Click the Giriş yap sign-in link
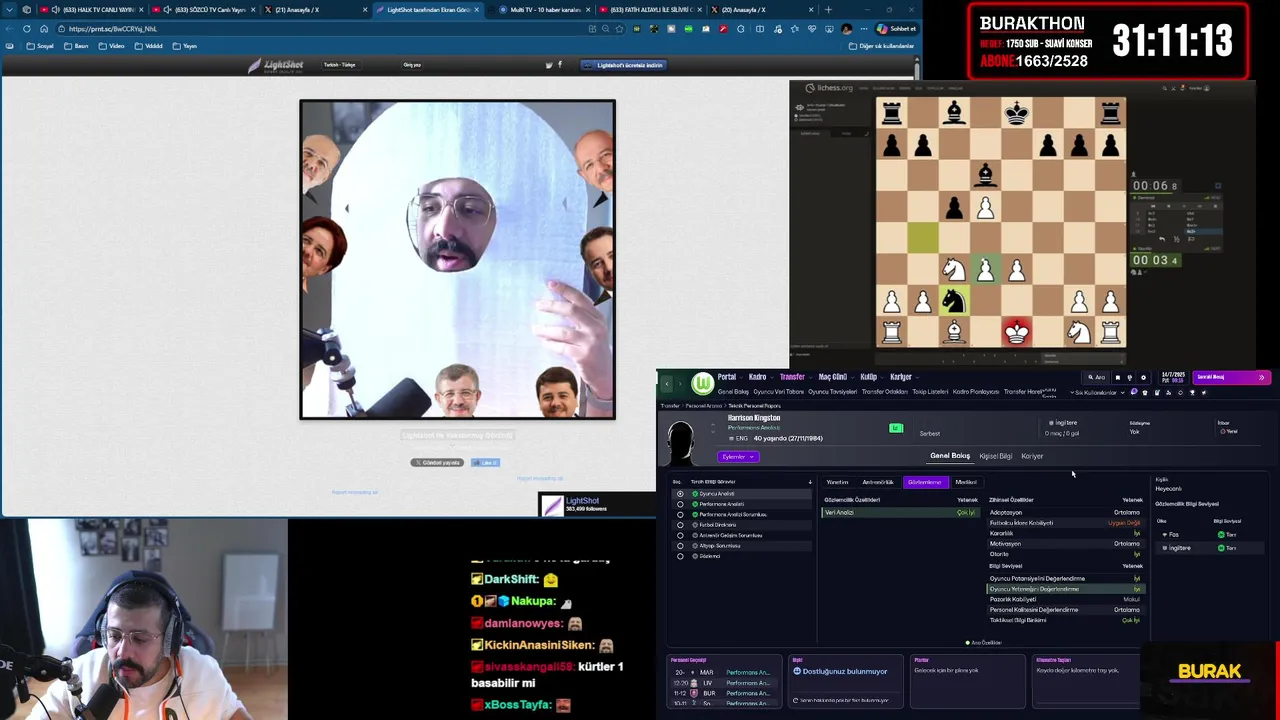 (412, 65)
